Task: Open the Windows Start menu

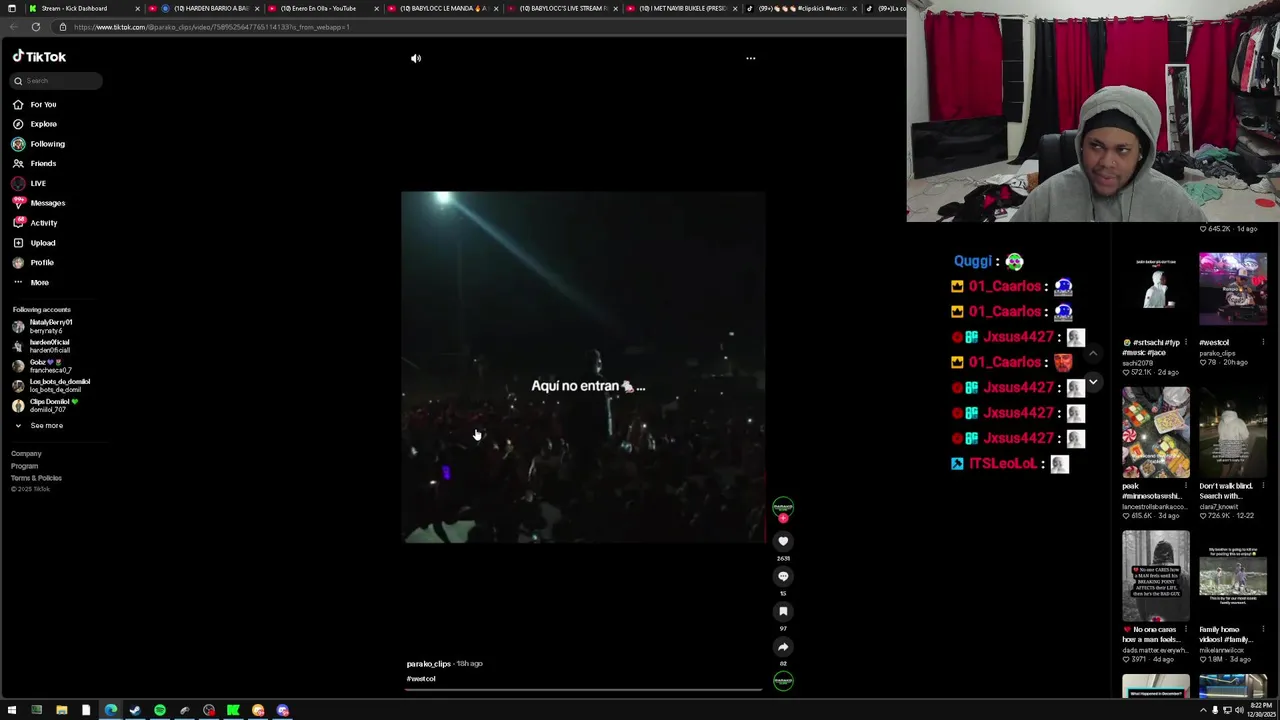Action: [12, 711]
